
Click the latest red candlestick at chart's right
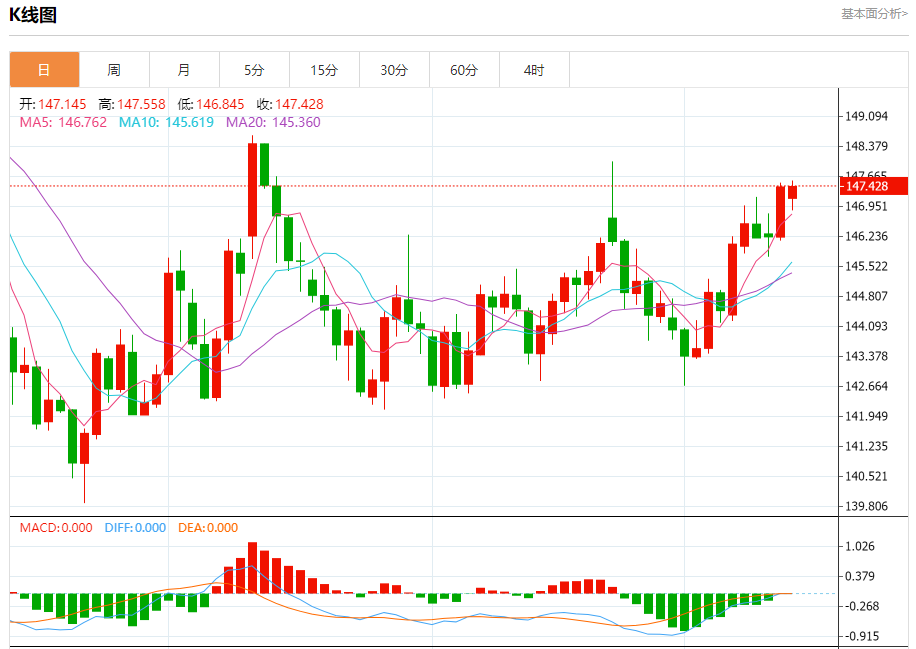[x=792, y=192]
